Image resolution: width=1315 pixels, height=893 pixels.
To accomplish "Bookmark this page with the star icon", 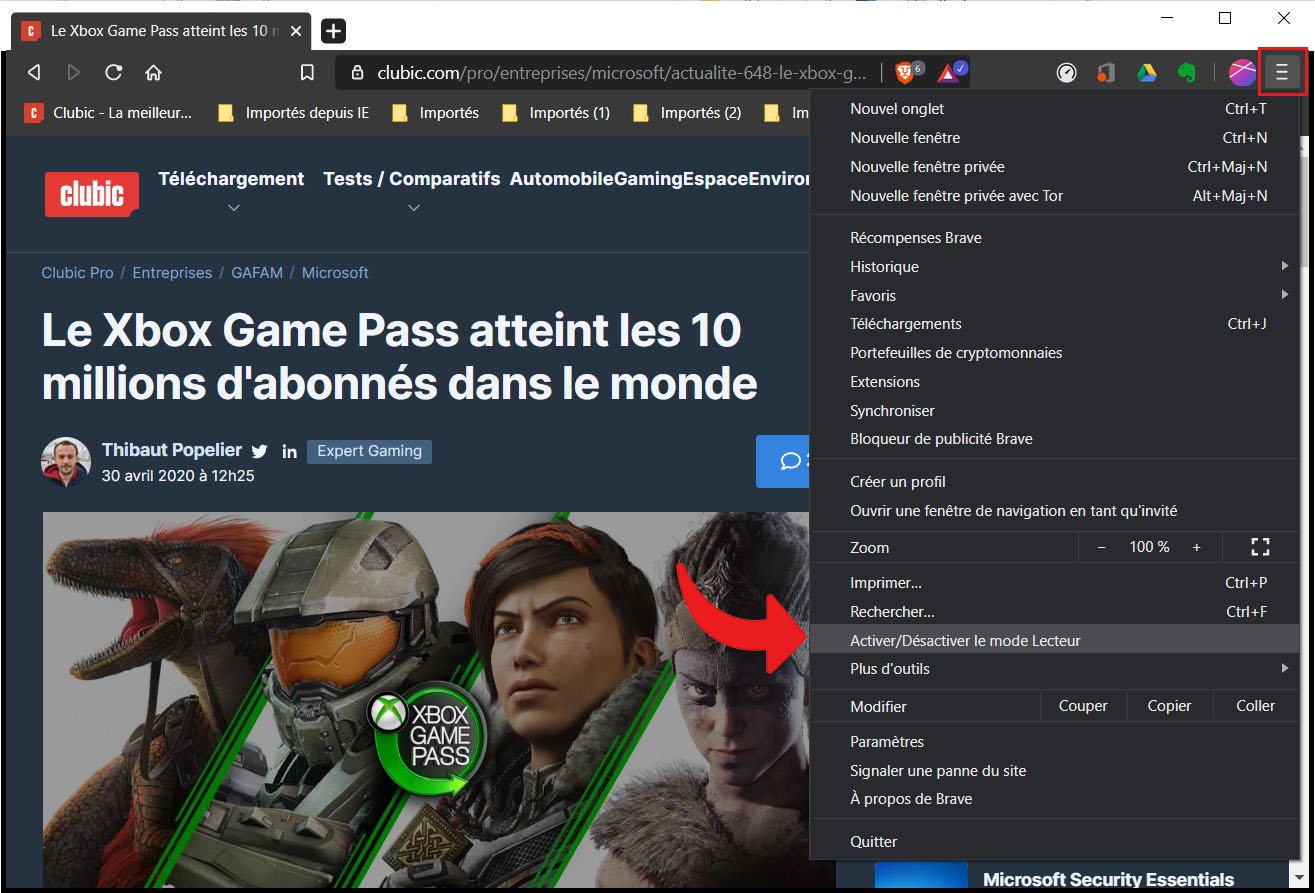I will coord(307,71).
